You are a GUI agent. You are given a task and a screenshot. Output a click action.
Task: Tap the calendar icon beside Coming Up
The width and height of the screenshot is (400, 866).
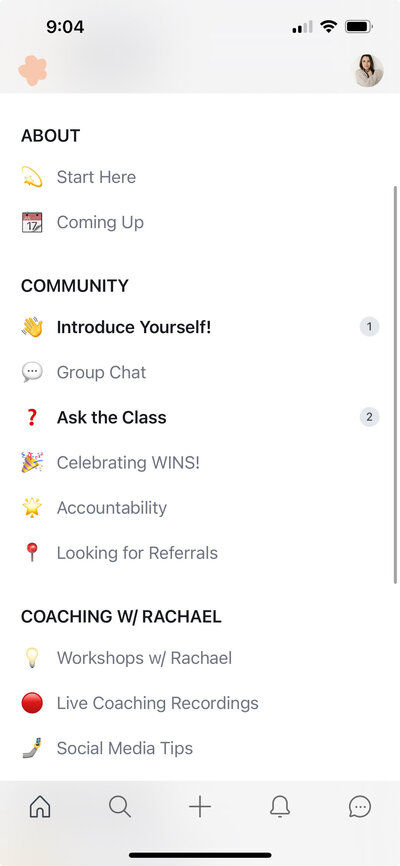point(32,222)
